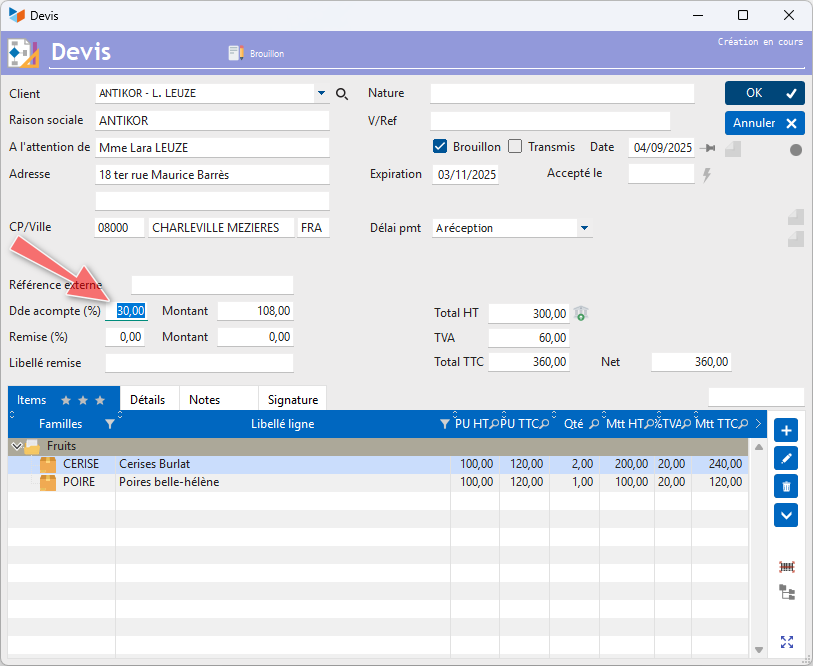Edit selected line with the pencil icon
The width and height of the screenshot is (813, 666).
786,459
